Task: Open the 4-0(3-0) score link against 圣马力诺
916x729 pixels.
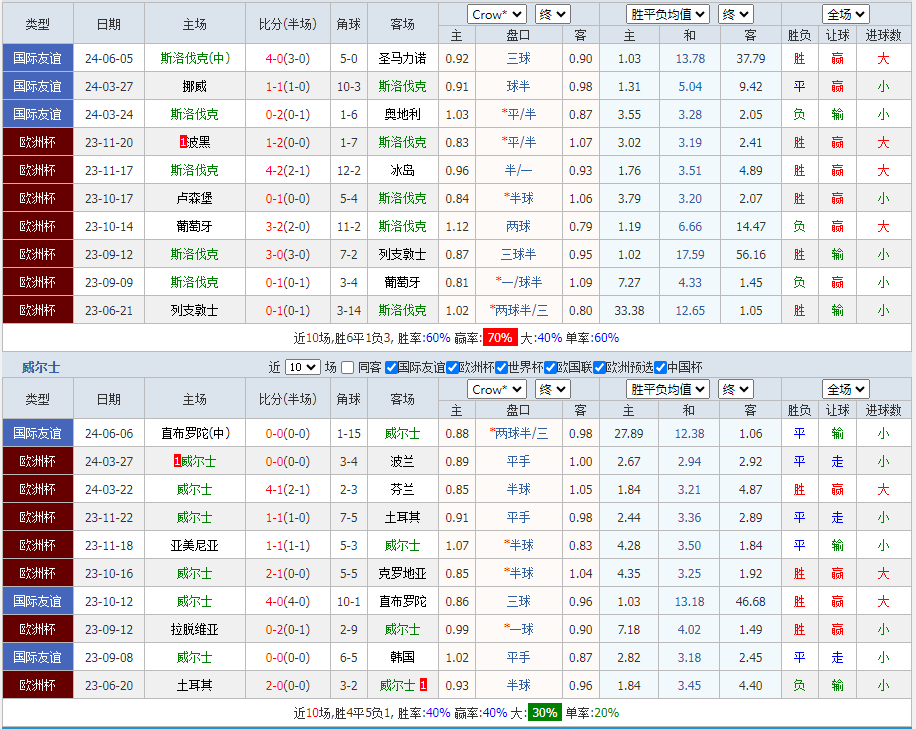Action: pos(288,58)
